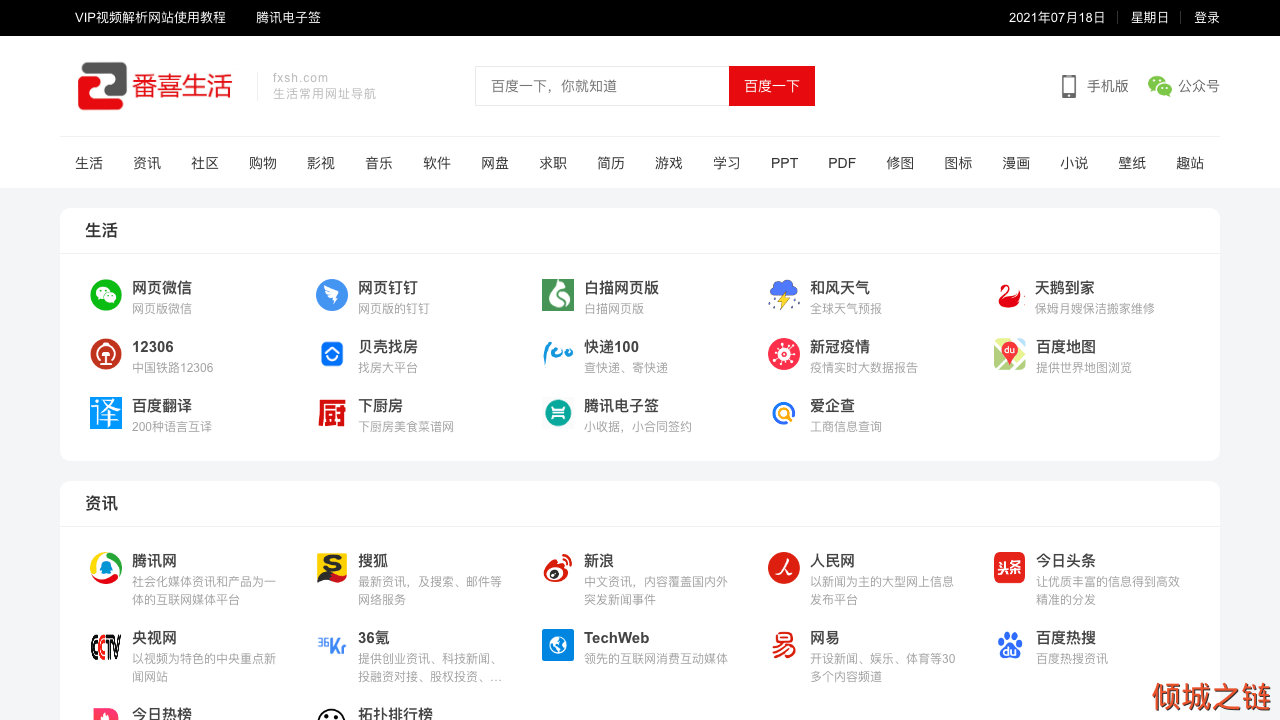Screen dimensions: 1280x720
Task: Open the 音乐 category
Action: click(379, 163)
